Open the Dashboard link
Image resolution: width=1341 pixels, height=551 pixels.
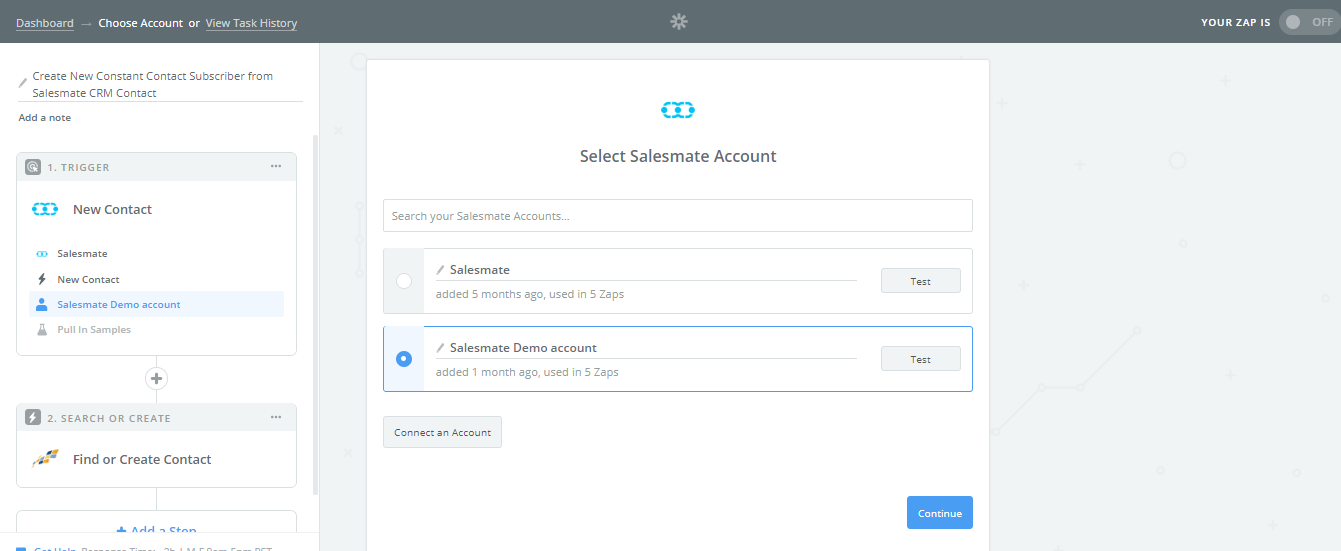(45, 23)
